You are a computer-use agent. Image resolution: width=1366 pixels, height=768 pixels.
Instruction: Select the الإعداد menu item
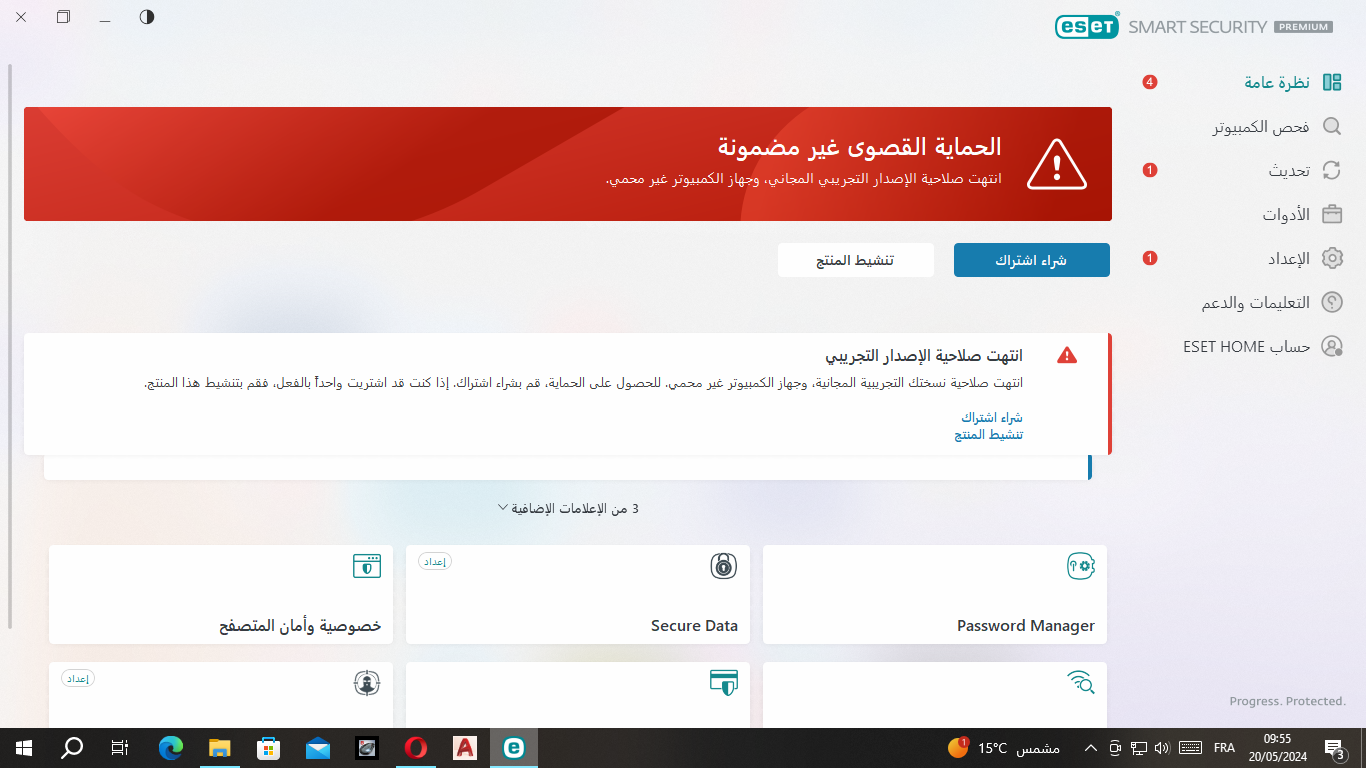pyautogui.click(x=1289, y=259)
